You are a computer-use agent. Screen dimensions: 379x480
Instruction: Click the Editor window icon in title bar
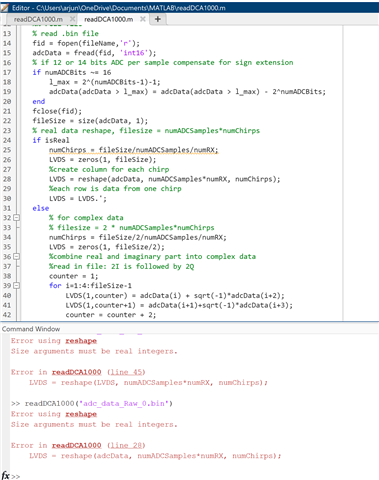[5, 7]
